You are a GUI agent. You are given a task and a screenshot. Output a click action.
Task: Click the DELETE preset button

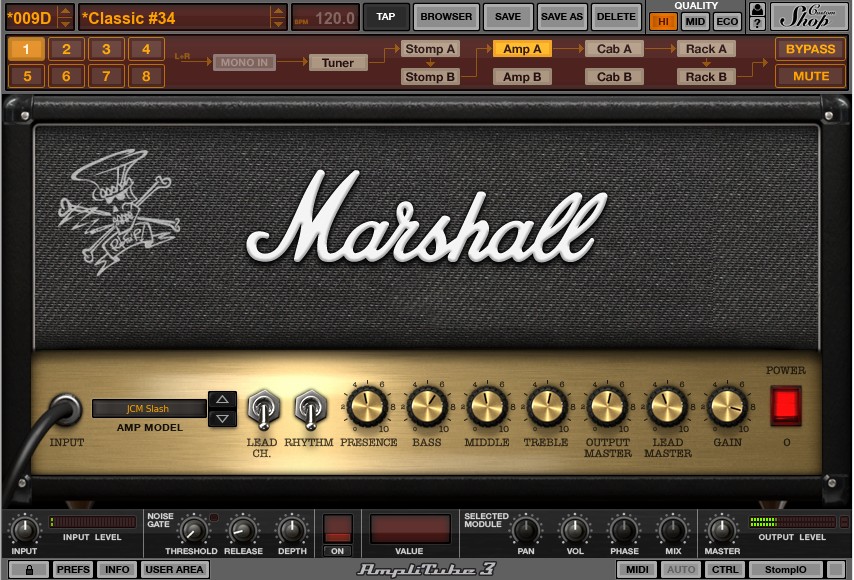pyautogui.click(x=616, y=17)
